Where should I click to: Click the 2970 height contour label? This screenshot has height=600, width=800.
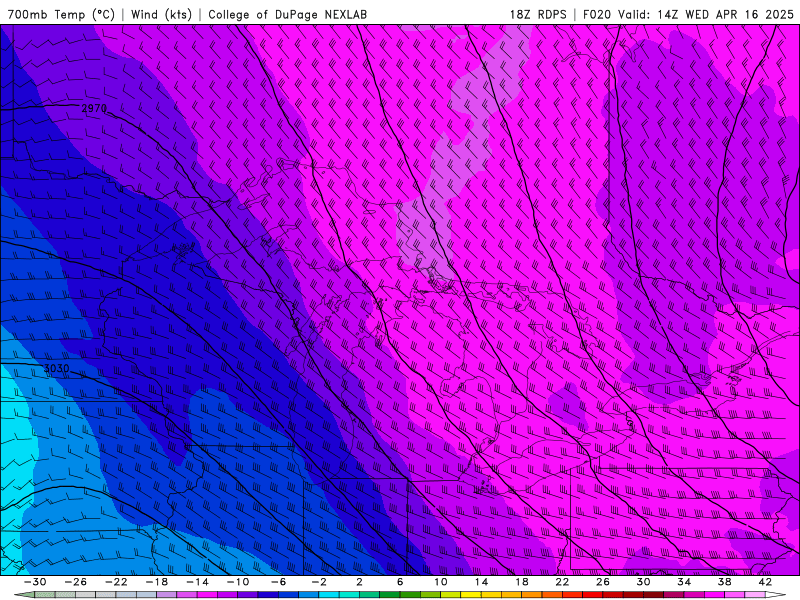click(94, 108)
